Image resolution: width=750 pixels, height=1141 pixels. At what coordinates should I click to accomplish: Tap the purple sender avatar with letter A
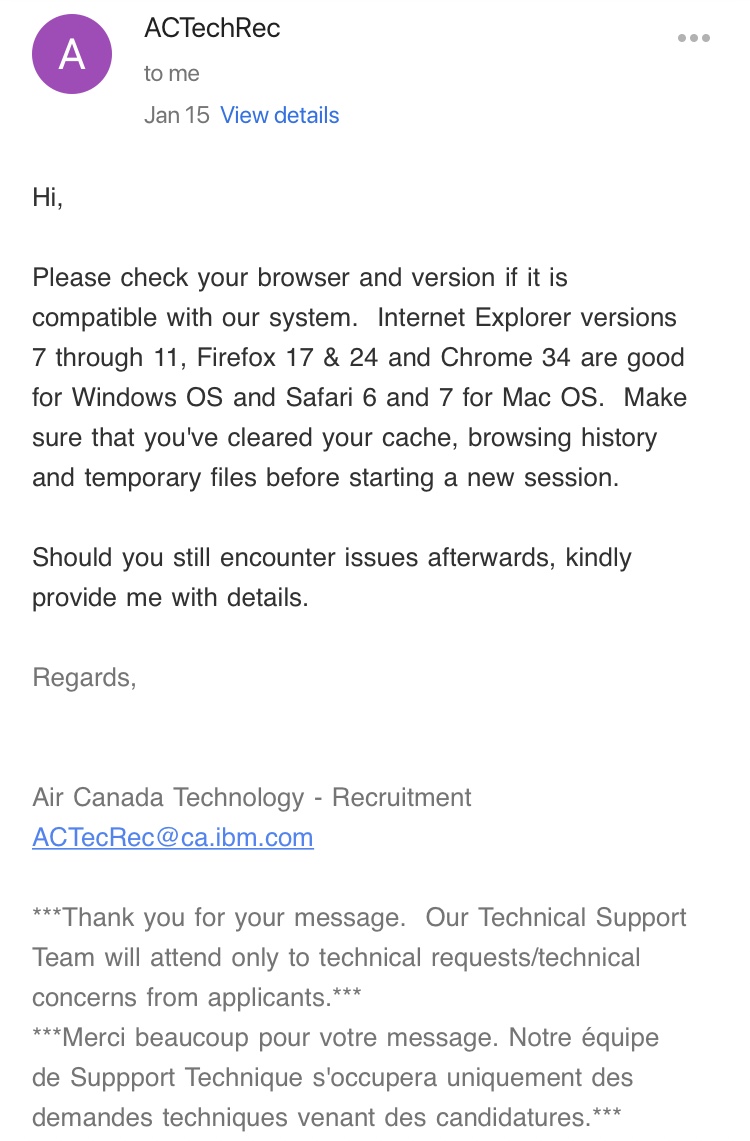72,55
